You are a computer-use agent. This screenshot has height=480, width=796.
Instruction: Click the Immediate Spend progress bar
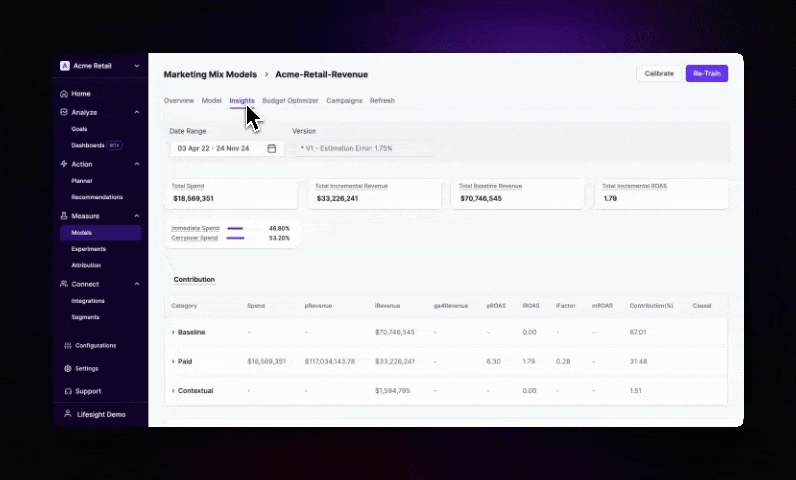[235, 228]
